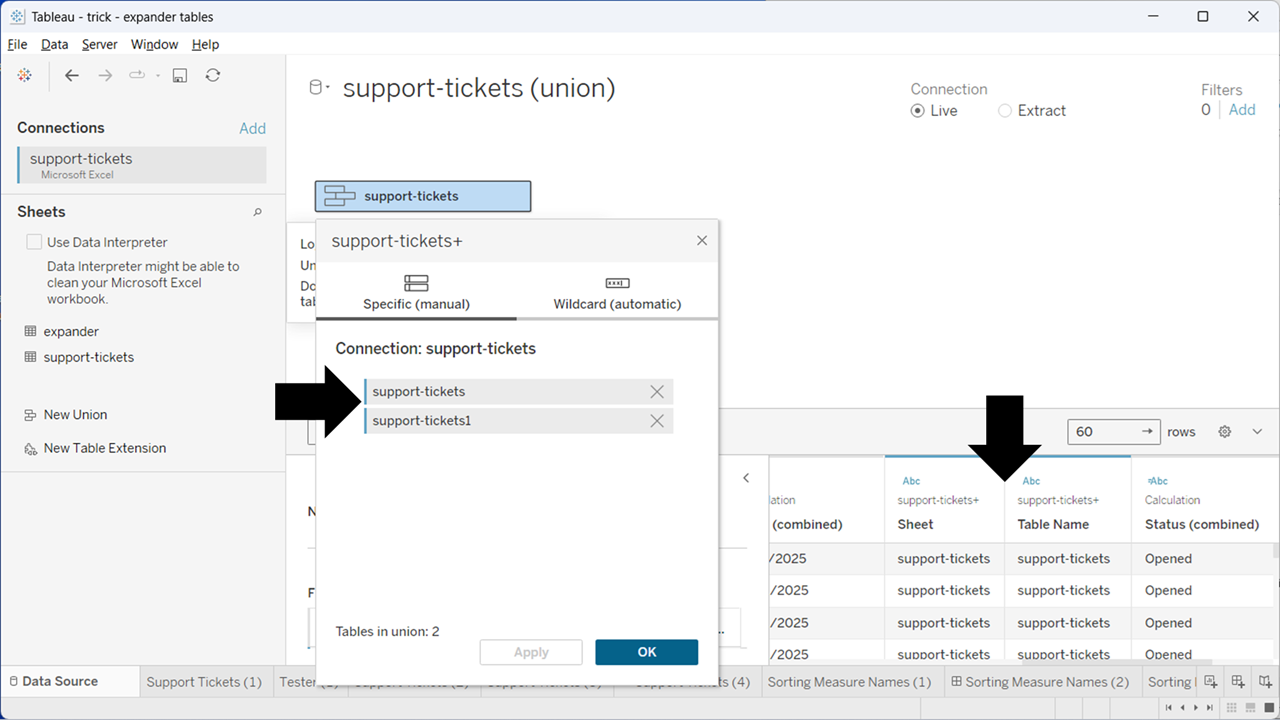Select the Extract connection option
The image size is (1280, 720).
coord(1005,111)
